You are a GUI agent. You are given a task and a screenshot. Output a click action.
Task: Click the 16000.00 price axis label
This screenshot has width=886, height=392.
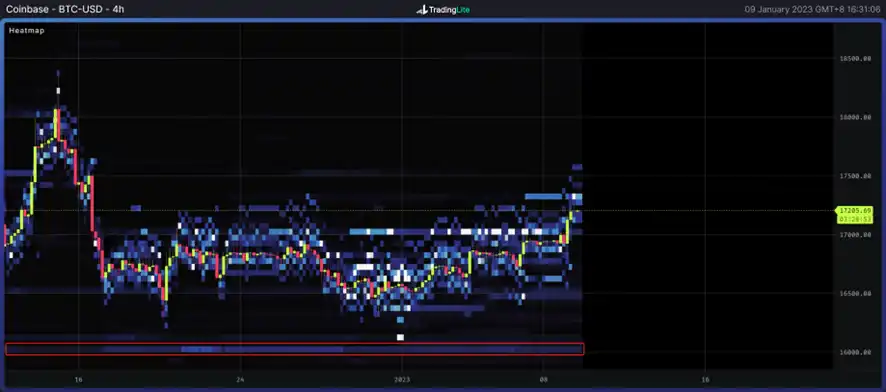pyautogui.click(x=854, y=352)
